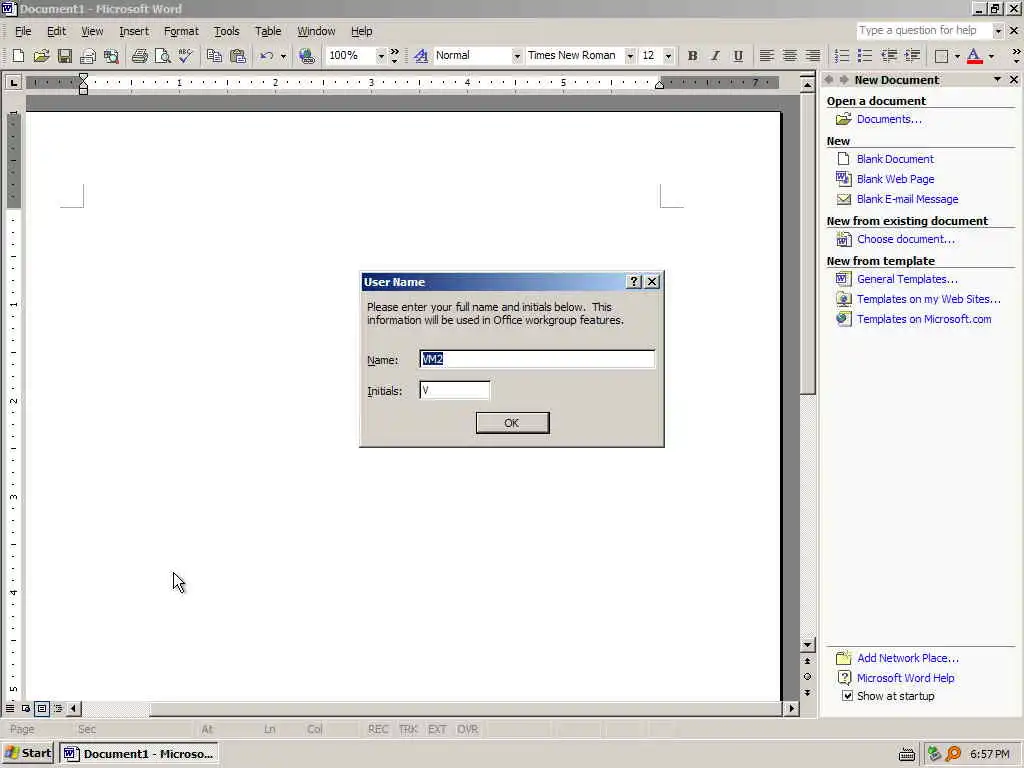
Task: Open the File menu
Action: point(23,31)
